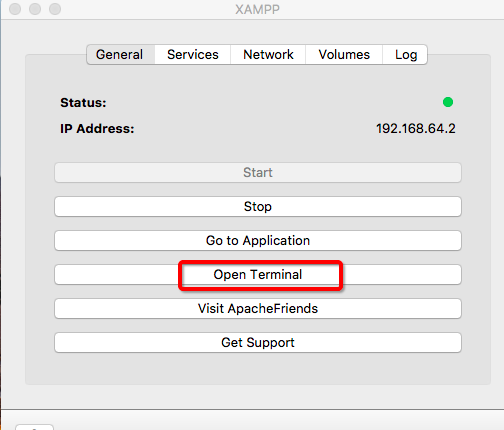Viewport: 504px width, 430px height.
Task: Visit ApacheFriends via its button
Action: point(258,308)
